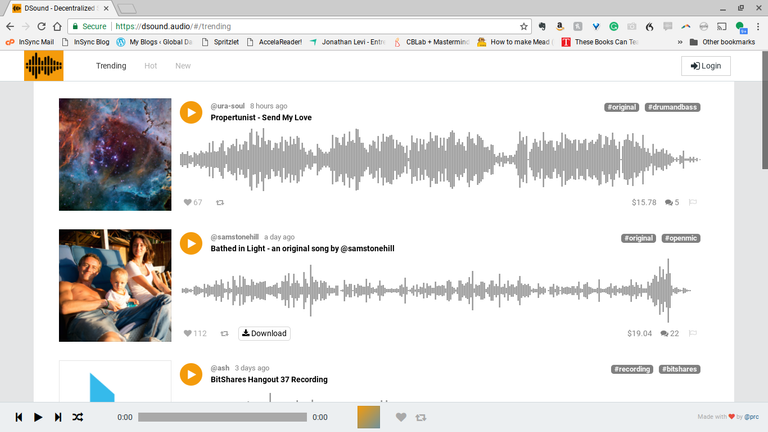Open the #drumandbass tag

(672, 106)
